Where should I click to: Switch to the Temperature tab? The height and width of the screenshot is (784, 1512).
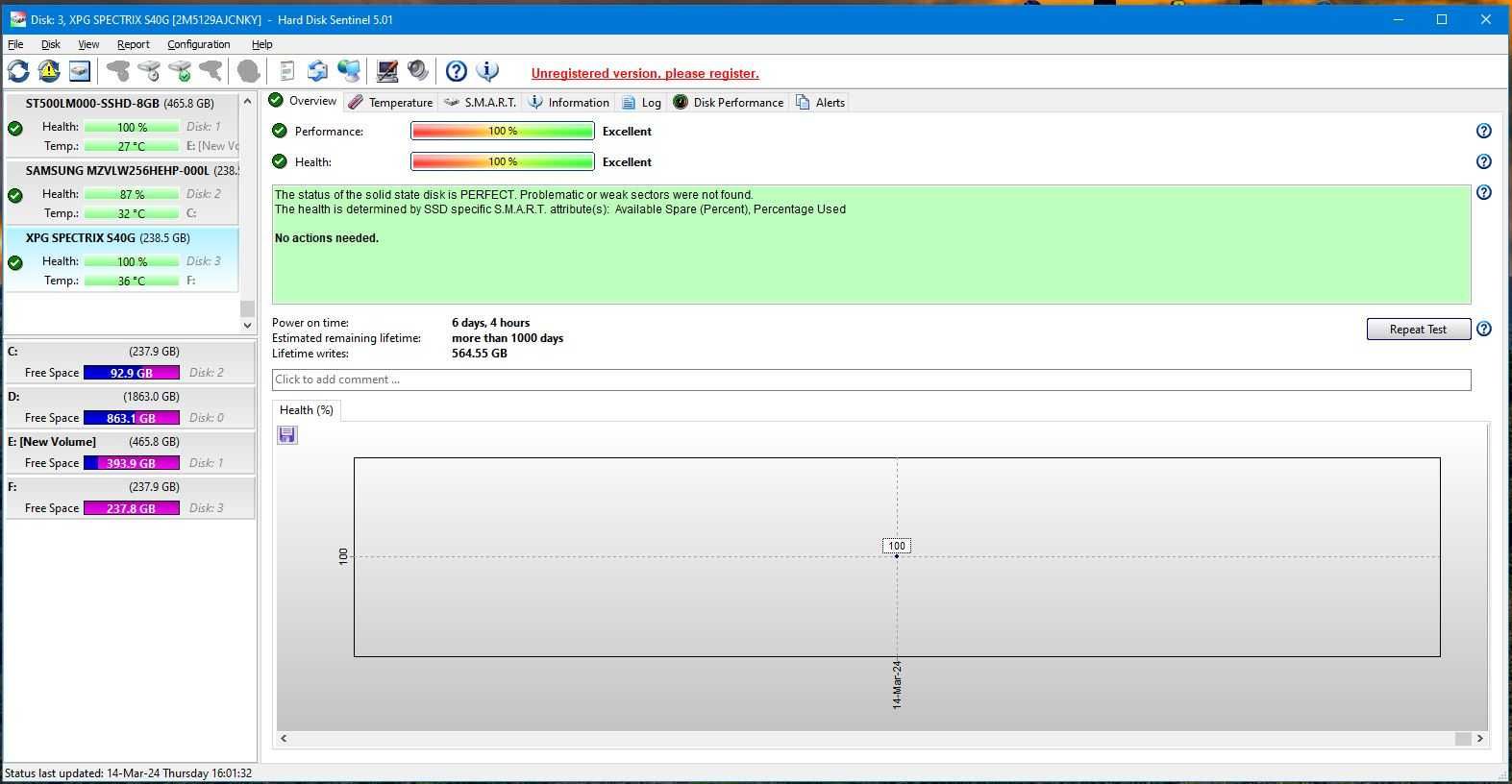pos(390,102)
